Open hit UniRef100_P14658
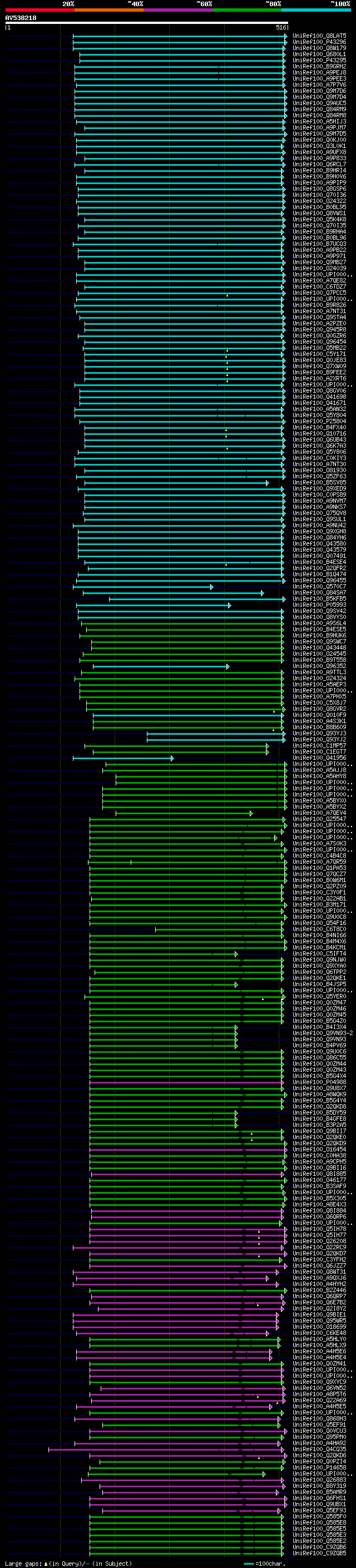Image resolution: width=356 pixels, height=1568 pixels. (319, 1468)
